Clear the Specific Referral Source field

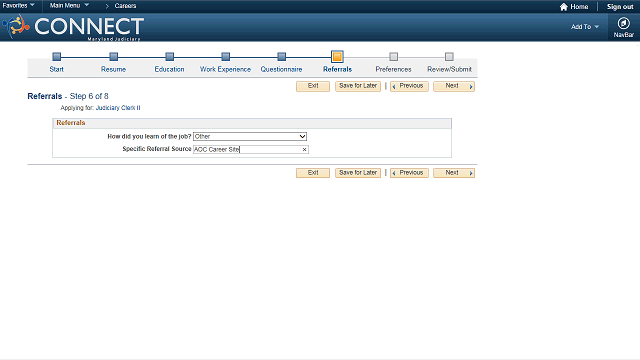point(304,149)
